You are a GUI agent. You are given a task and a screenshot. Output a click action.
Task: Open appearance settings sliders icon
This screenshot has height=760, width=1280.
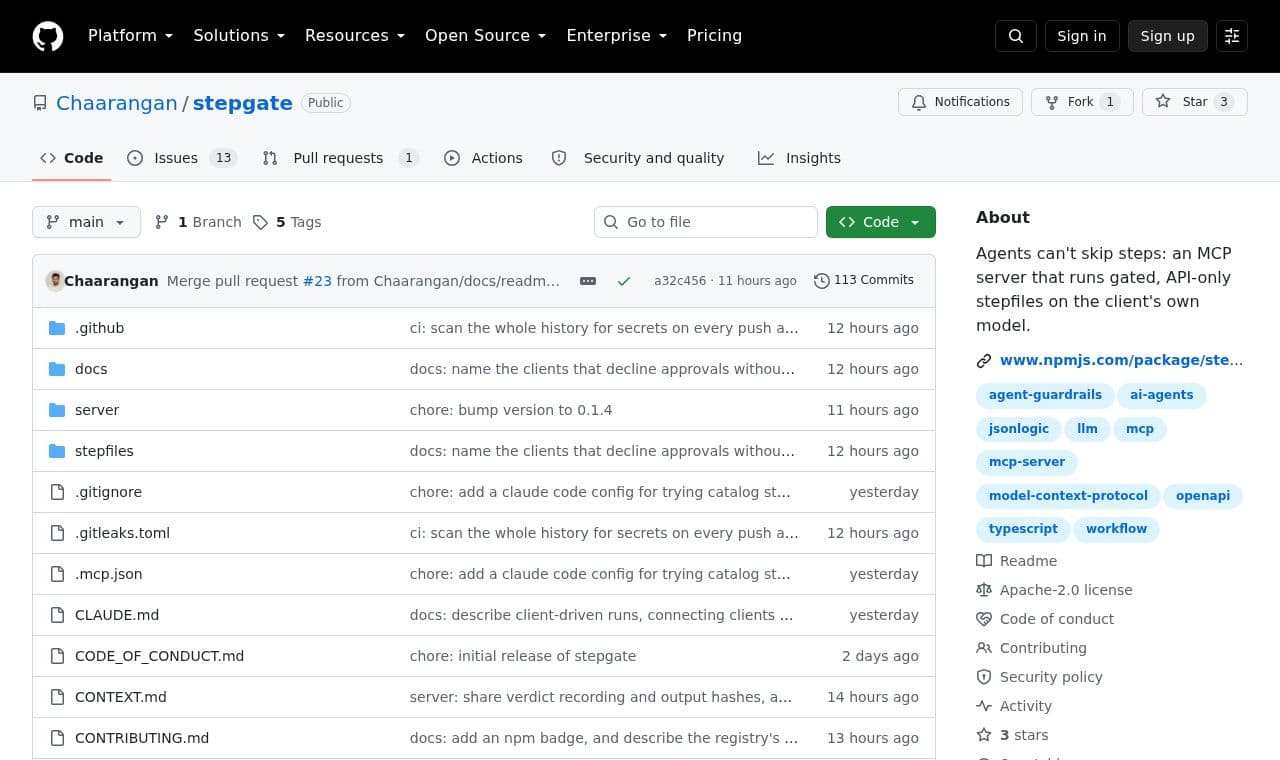pos(1232,36)
